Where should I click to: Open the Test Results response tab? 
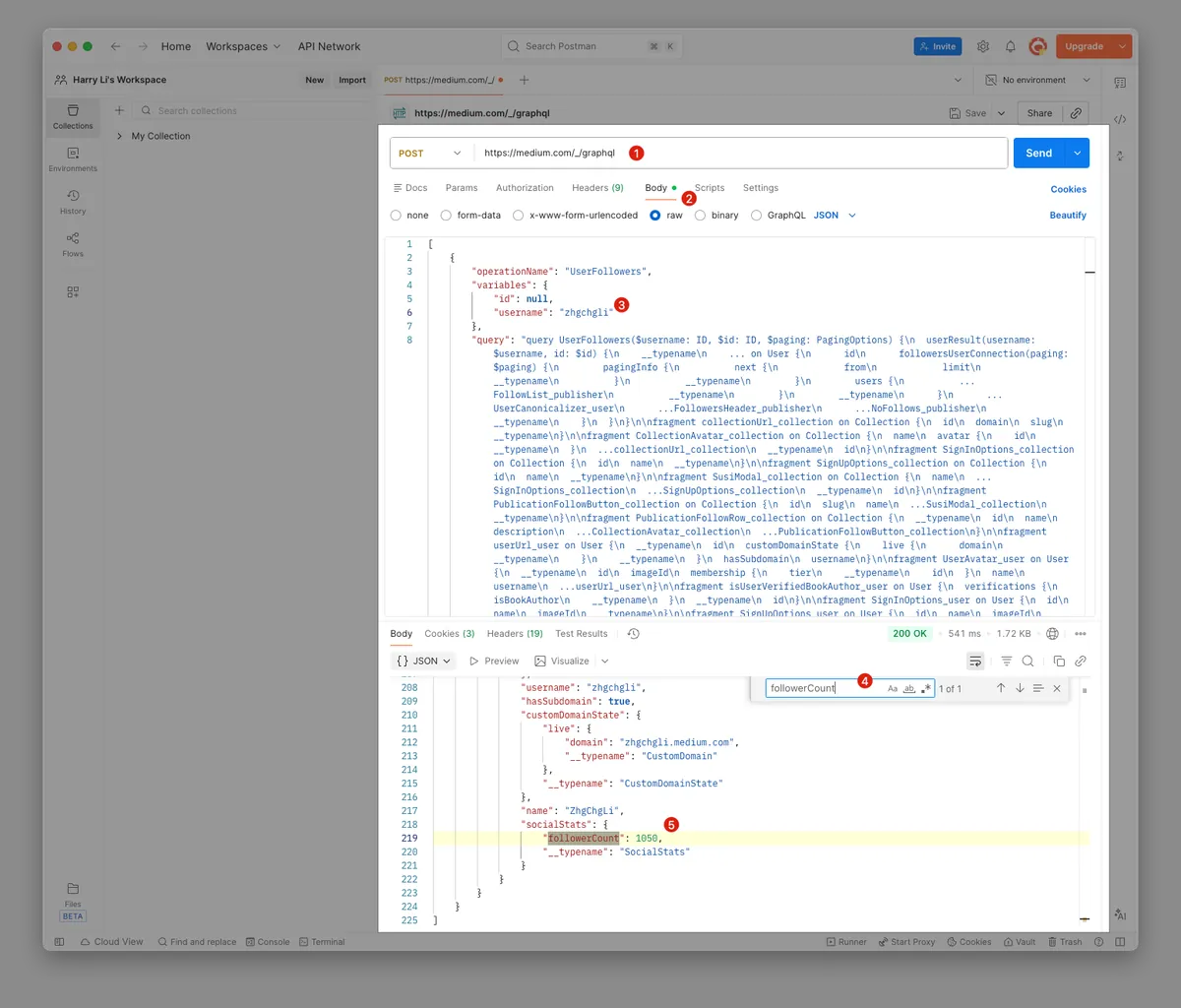point(581,634)
